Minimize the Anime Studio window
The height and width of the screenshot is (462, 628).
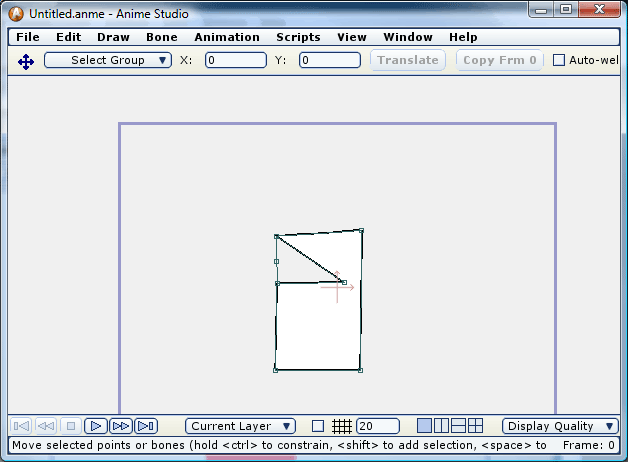541,10
